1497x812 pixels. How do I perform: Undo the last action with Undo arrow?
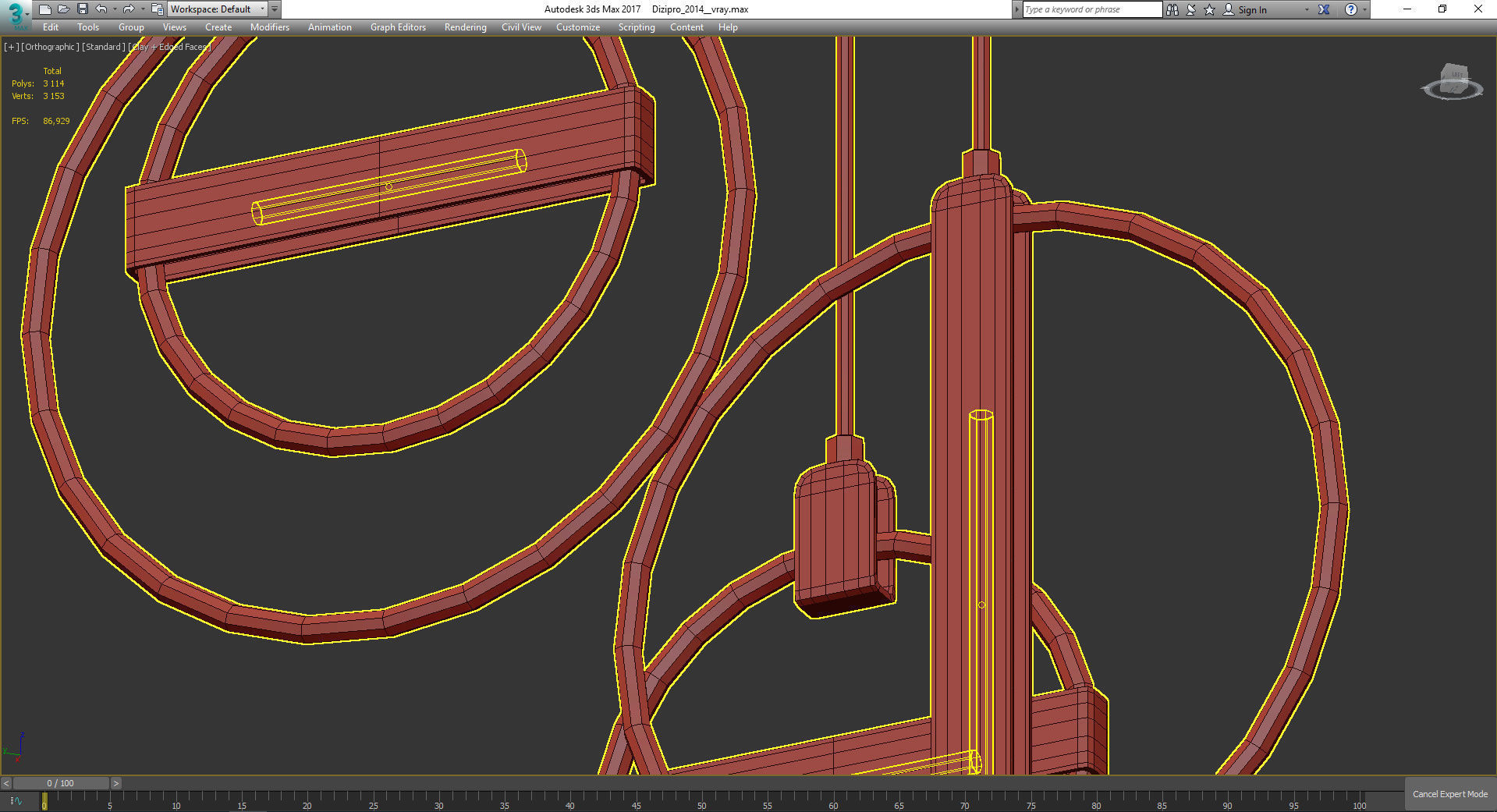point(101,9)
